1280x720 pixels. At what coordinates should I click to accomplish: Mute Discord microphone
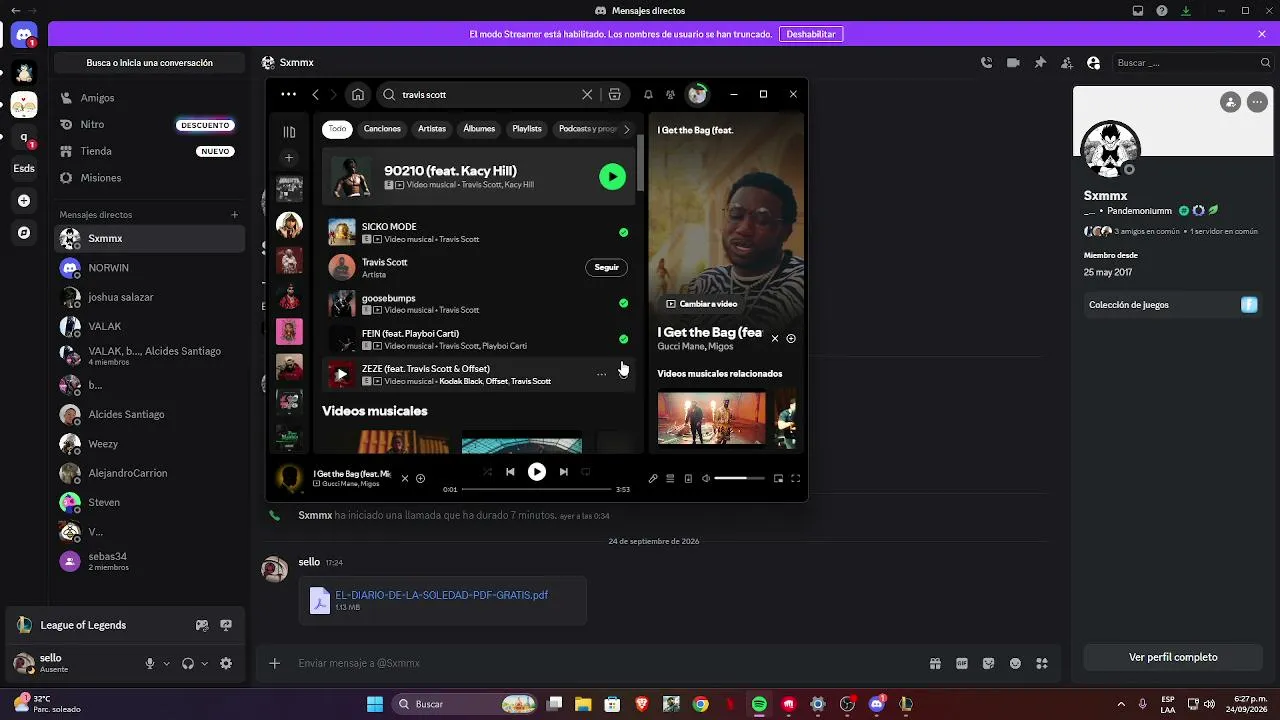[x=150, y=663]
